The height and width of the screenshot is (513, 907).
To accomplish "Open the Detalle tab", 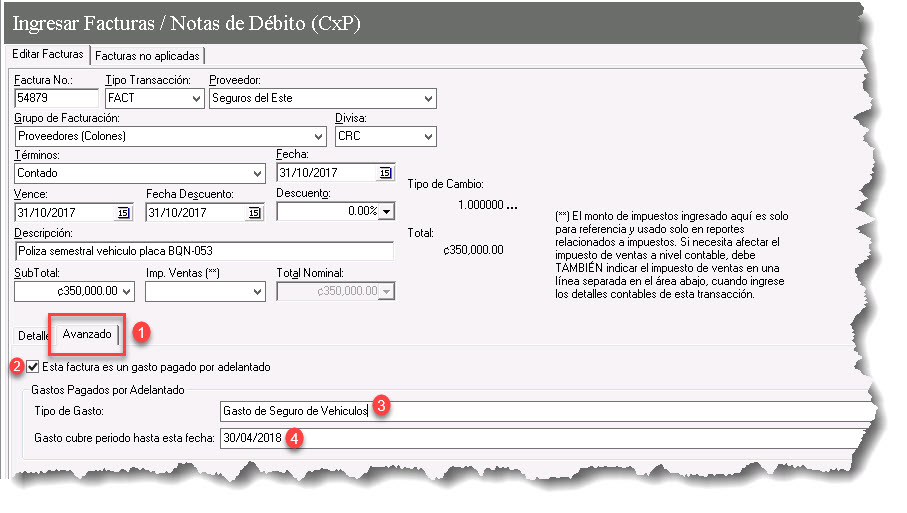I will [x=32, y=335].
